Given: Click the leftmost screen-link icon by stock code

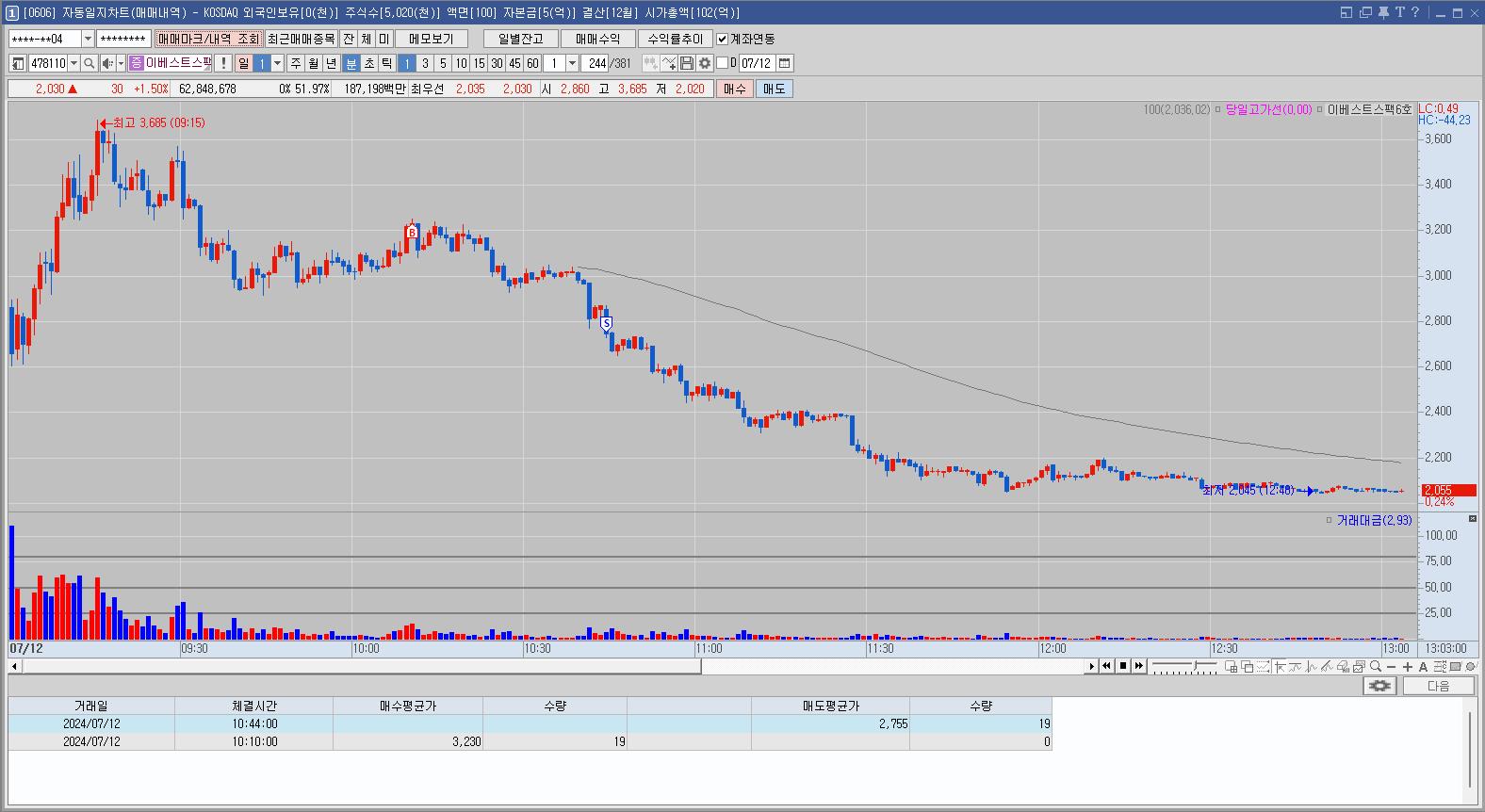Looking at the screenshot, I should tap(18, 63).
